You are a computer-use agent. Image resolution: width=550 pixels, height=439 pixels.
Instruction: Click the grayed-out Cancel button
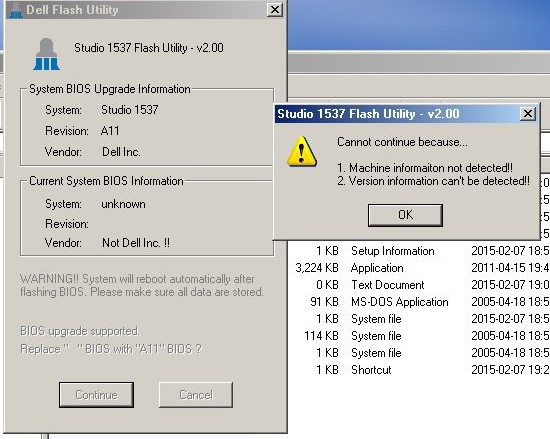point(196,395)
